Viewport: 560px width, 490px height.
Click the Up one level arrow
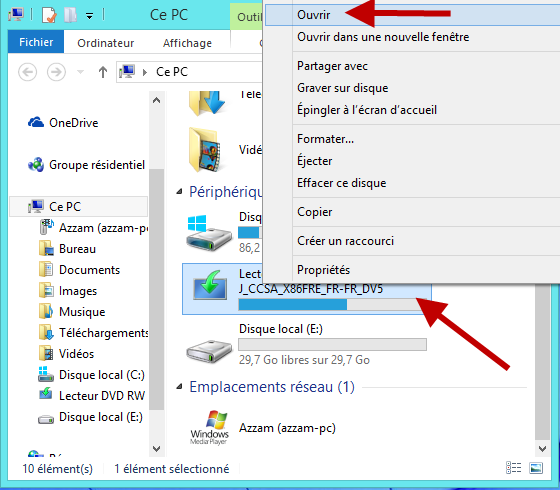point(103,72)
